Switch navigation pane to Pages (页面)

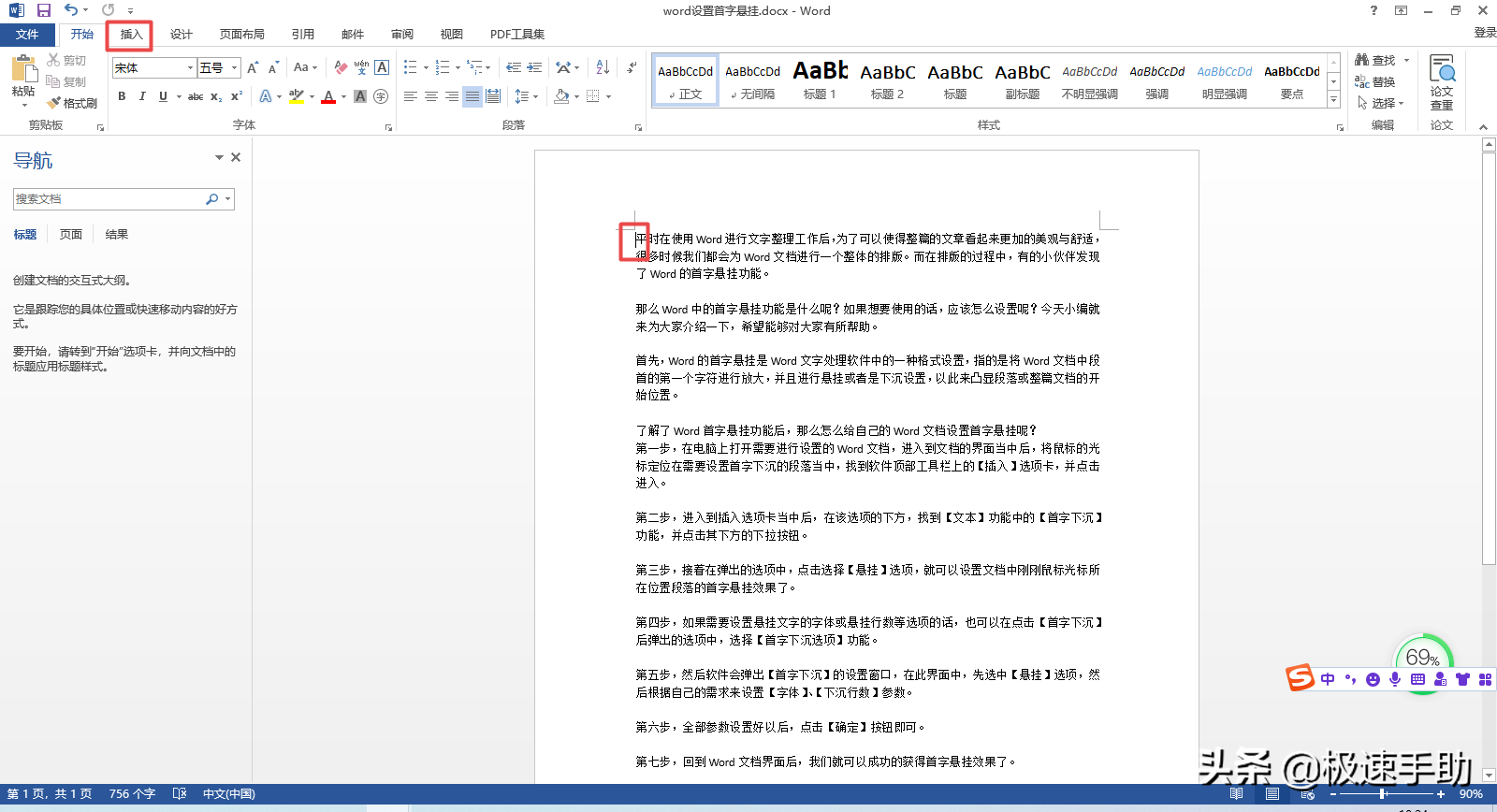pyautogui.click(x=71, y=235)
